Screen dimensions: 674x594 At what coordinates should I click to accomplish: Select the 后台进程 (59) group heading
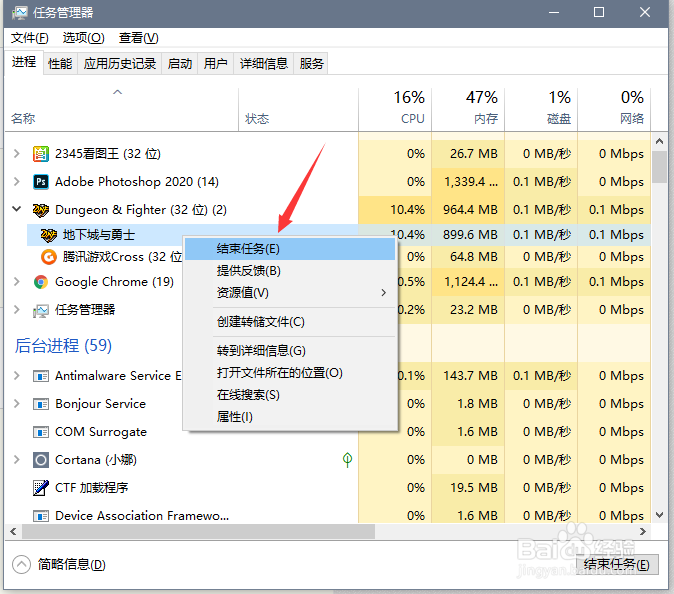click(63, 346)
